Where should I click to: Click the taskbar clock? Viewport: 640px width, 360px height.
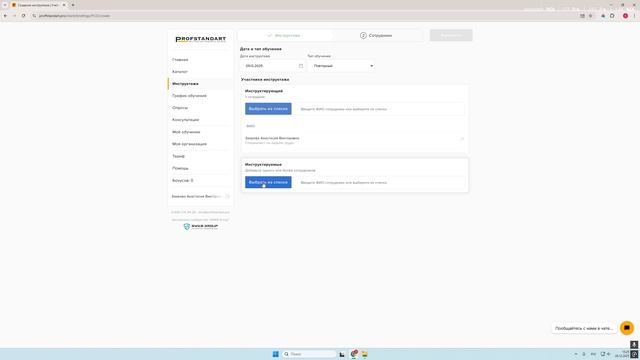623,354
